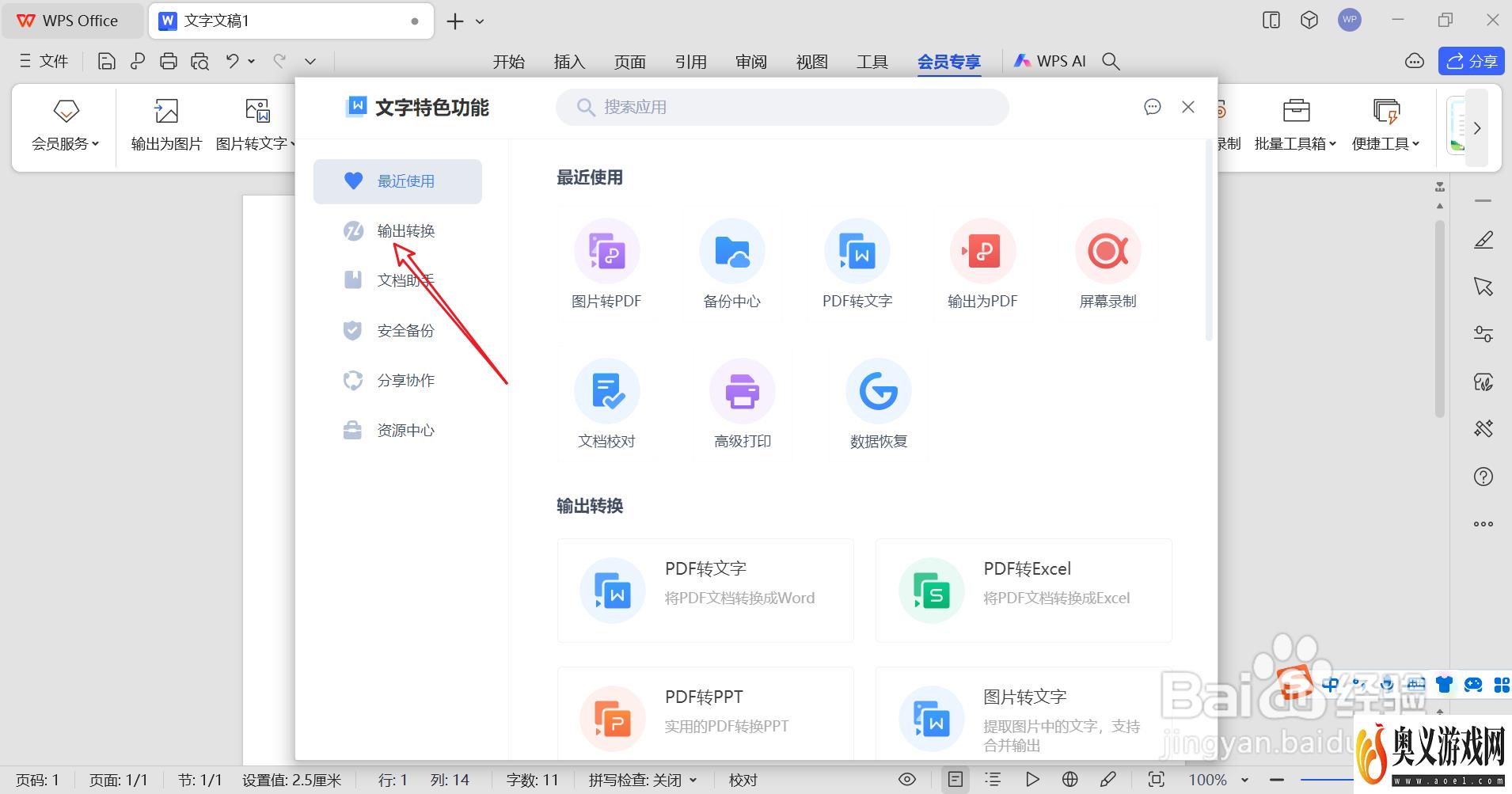The width and height of the screenshot is (1512, 794).
Task: Select 输出转换 in the left sidebar
Action: tap(398, 230)
